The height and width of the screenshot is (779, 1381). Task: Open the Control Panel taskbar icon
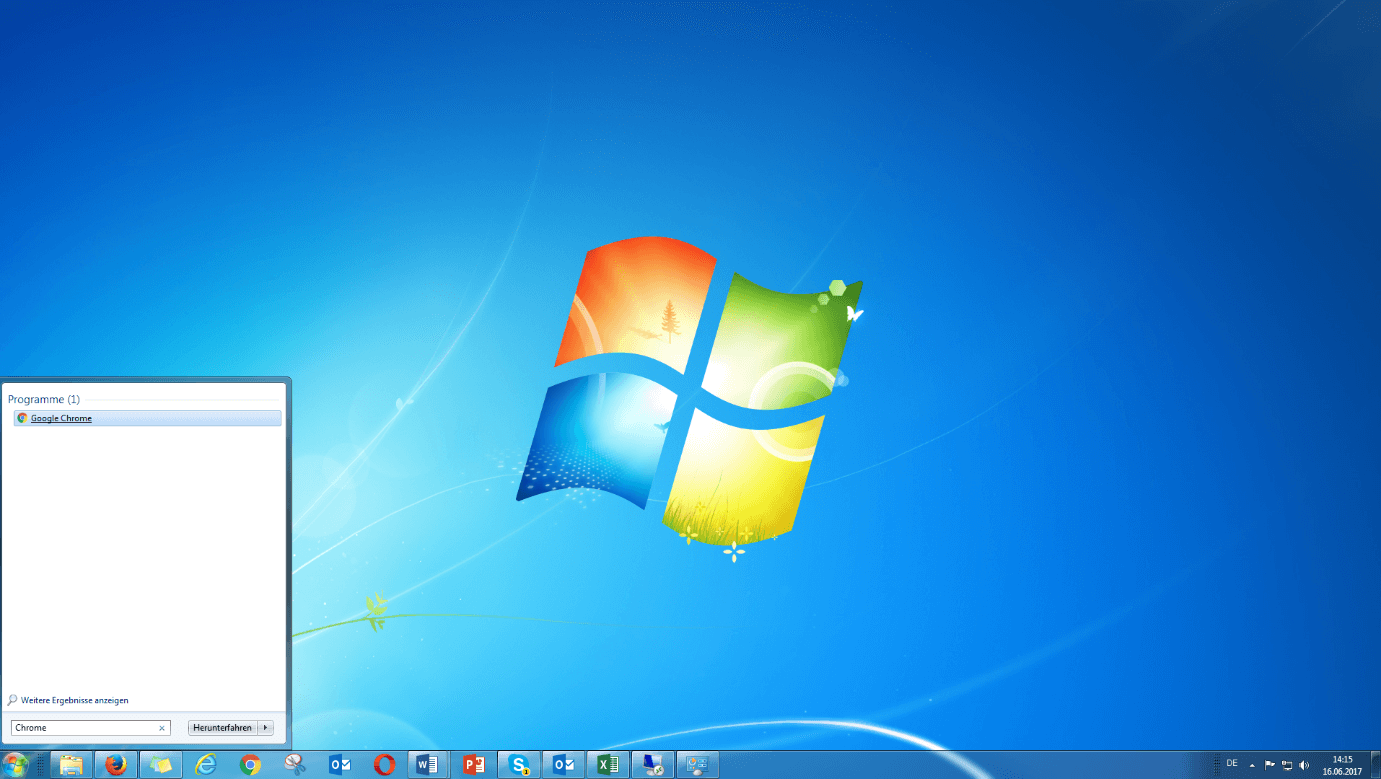(698, 765)
